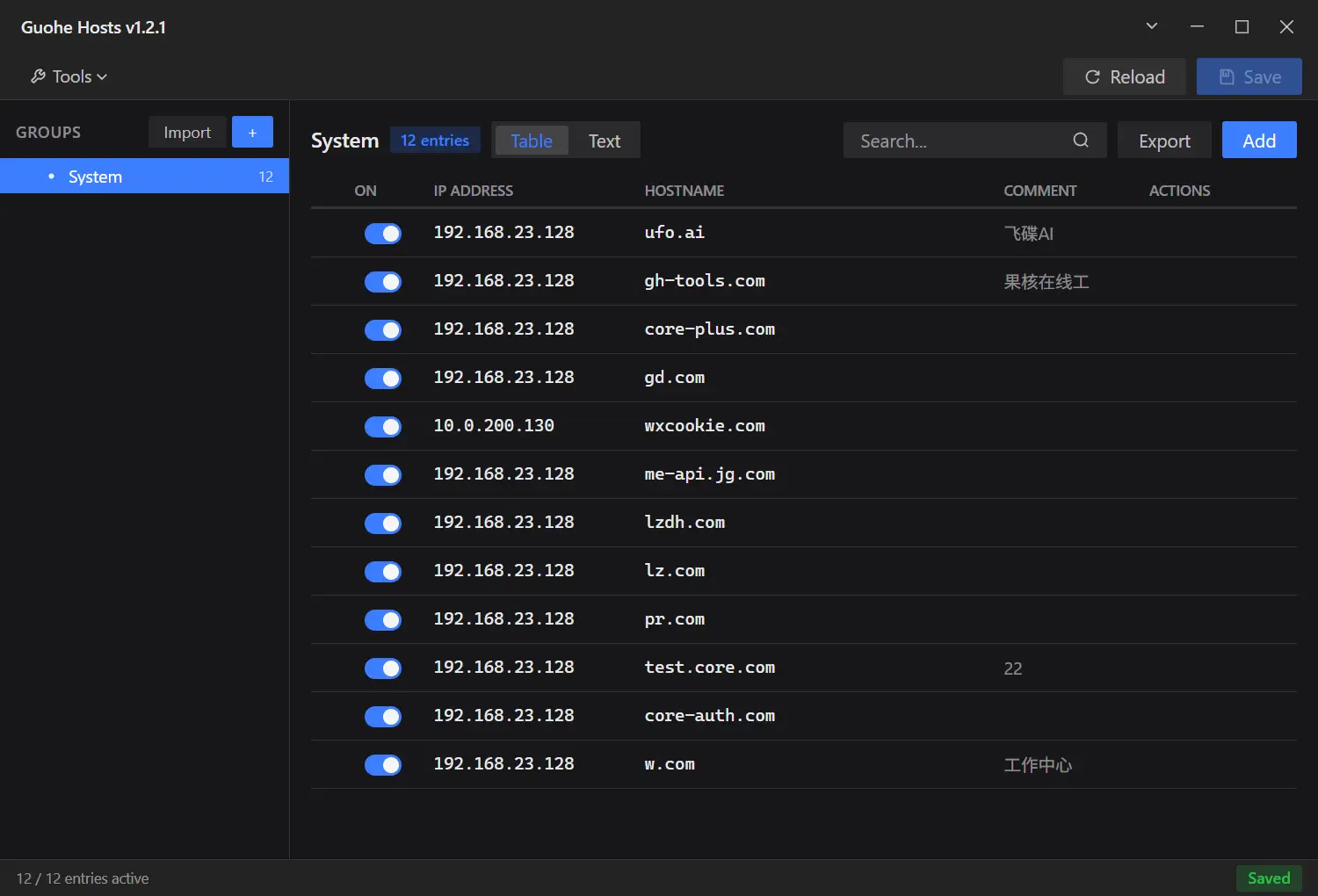Click the HOSTNAME column header
The image size is (1318, 896).
(x=684, y=191)
